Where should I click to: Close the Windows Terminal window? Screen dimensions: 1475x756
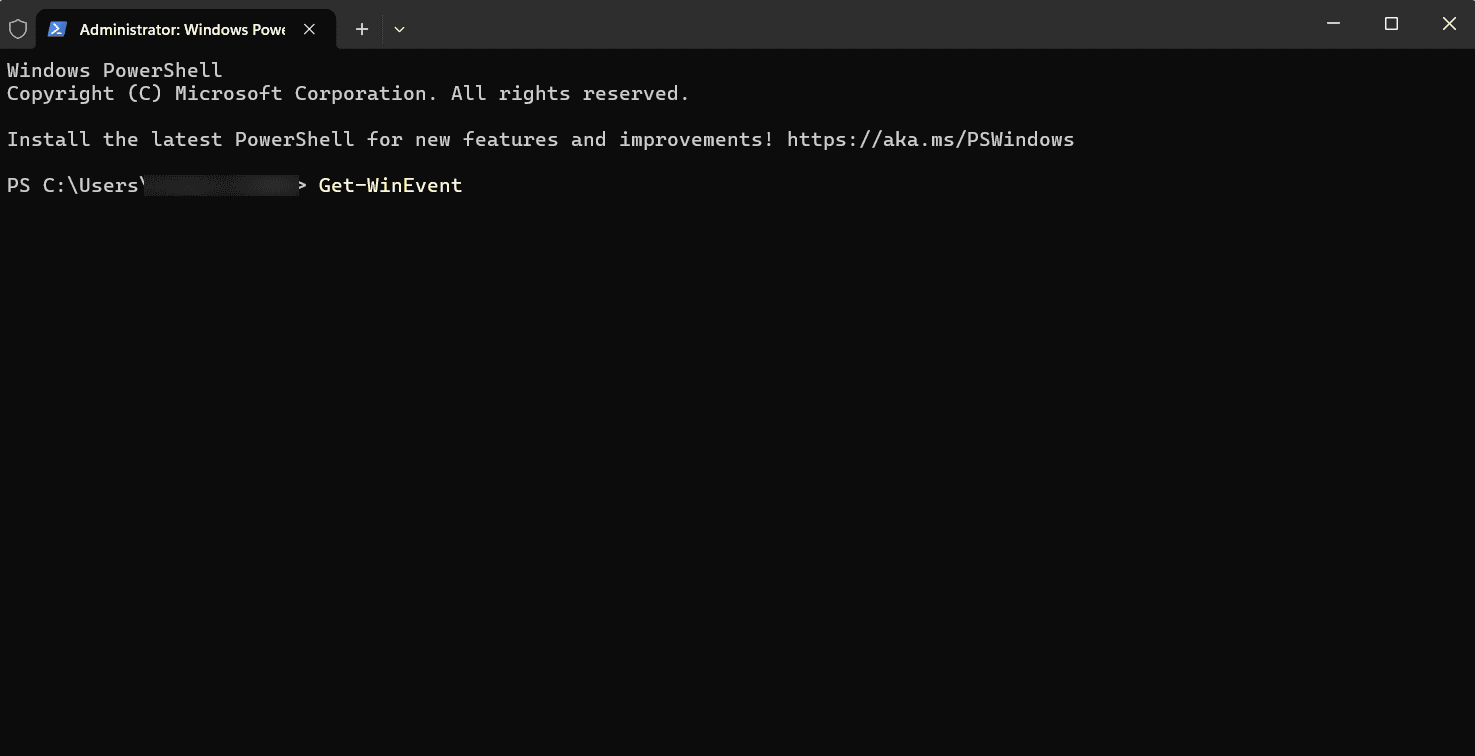pyautogui.click(x=1448, y=24)
